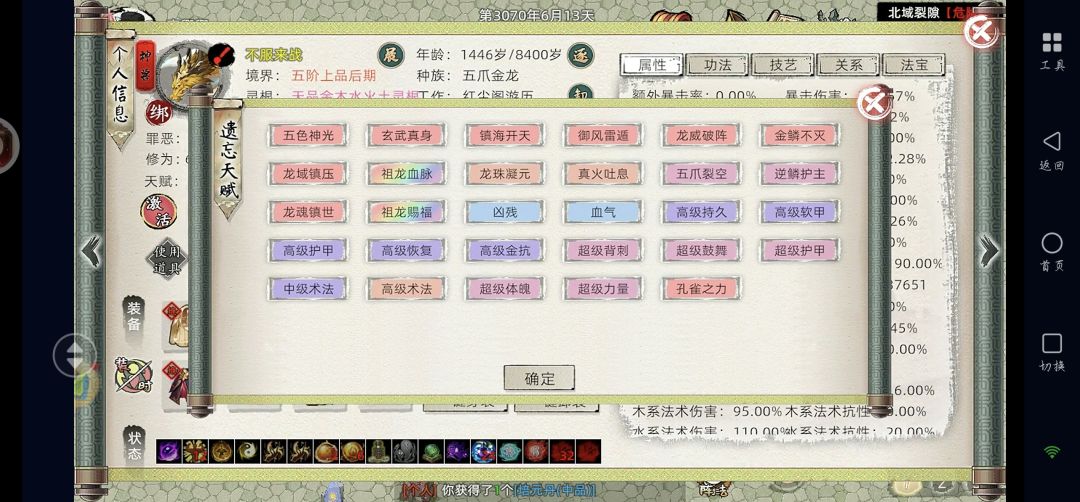Choose the 祖龙血脉 talent
The width and height of the screenshot is (1080, 502).
[x=406, y=174]
